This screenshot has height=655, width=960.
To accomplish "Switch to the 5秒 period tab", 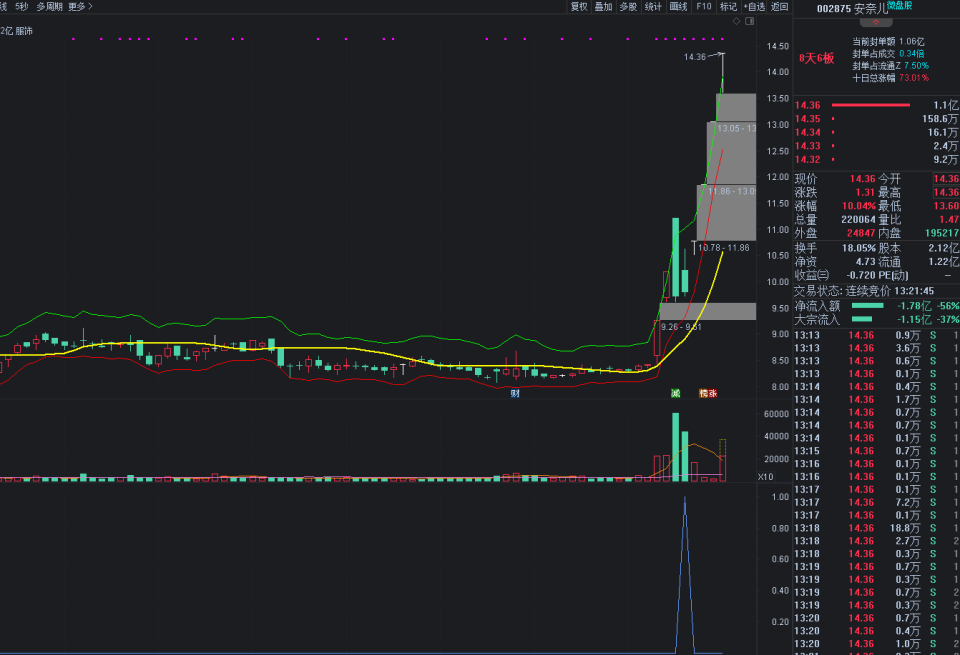I will (x=21, y=6).
